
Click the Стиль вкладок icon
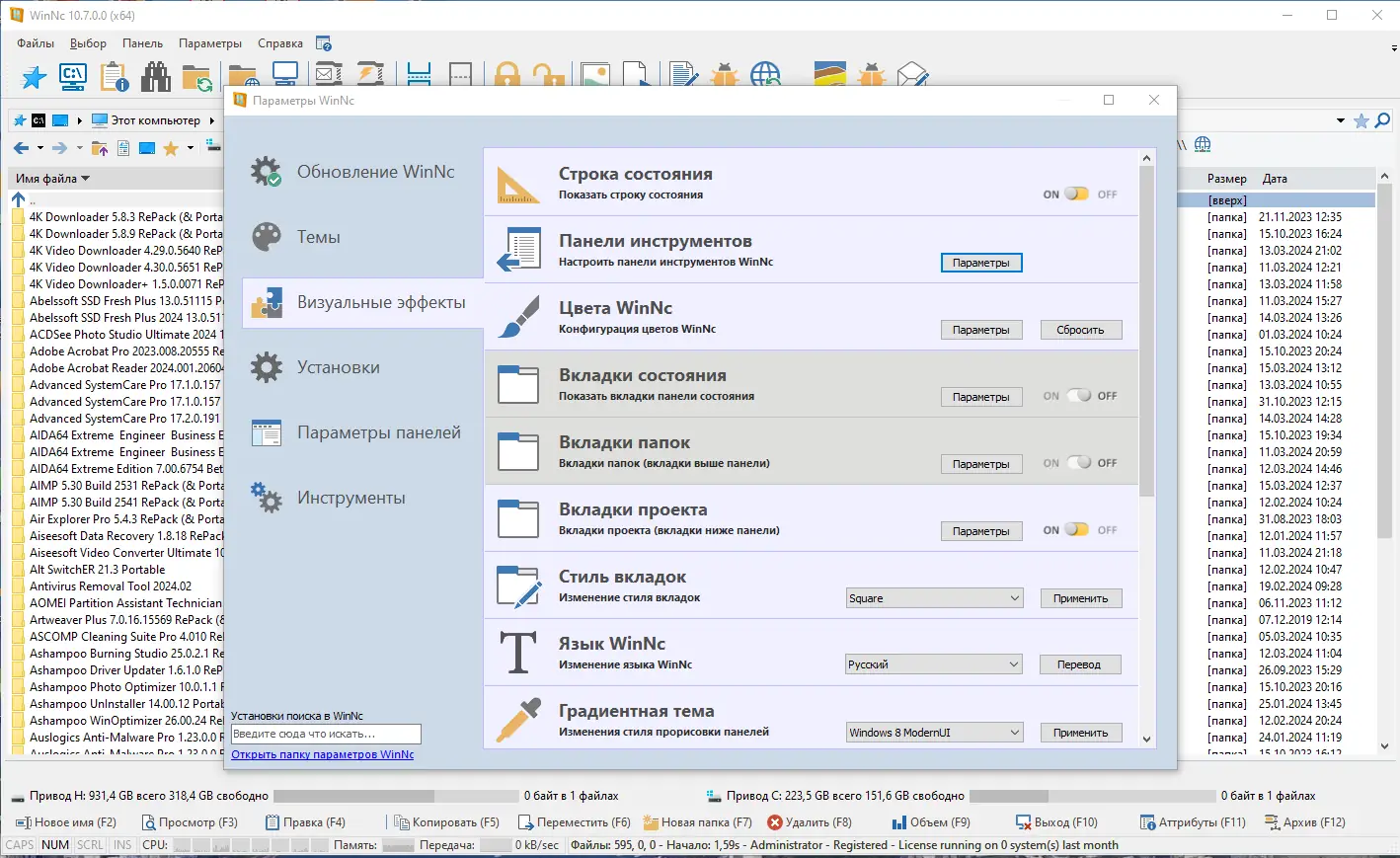click(x=518, y=585)
